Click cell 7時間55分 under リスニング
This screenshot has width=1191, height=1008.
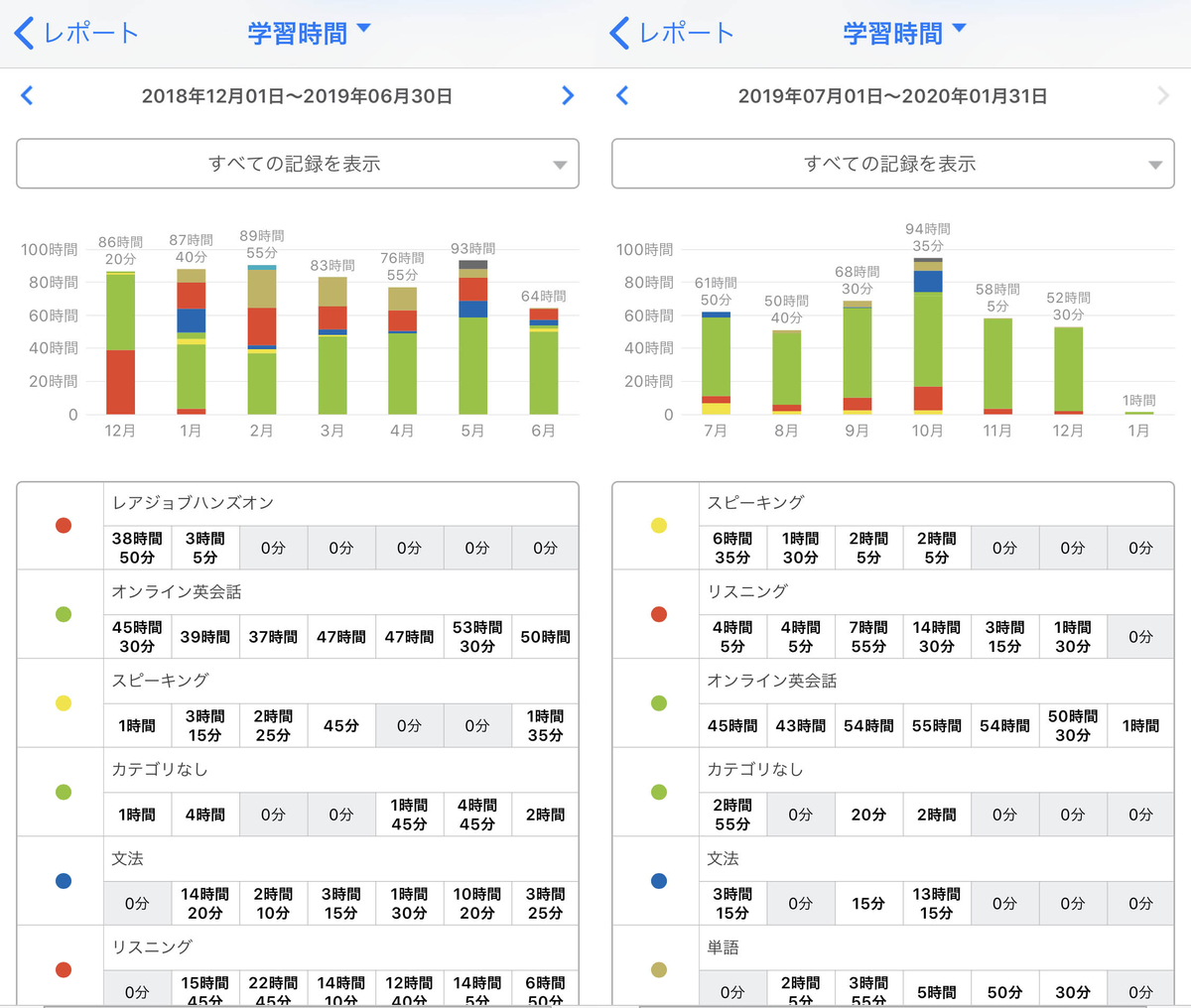pyautogui.click(x=868, y=637)
